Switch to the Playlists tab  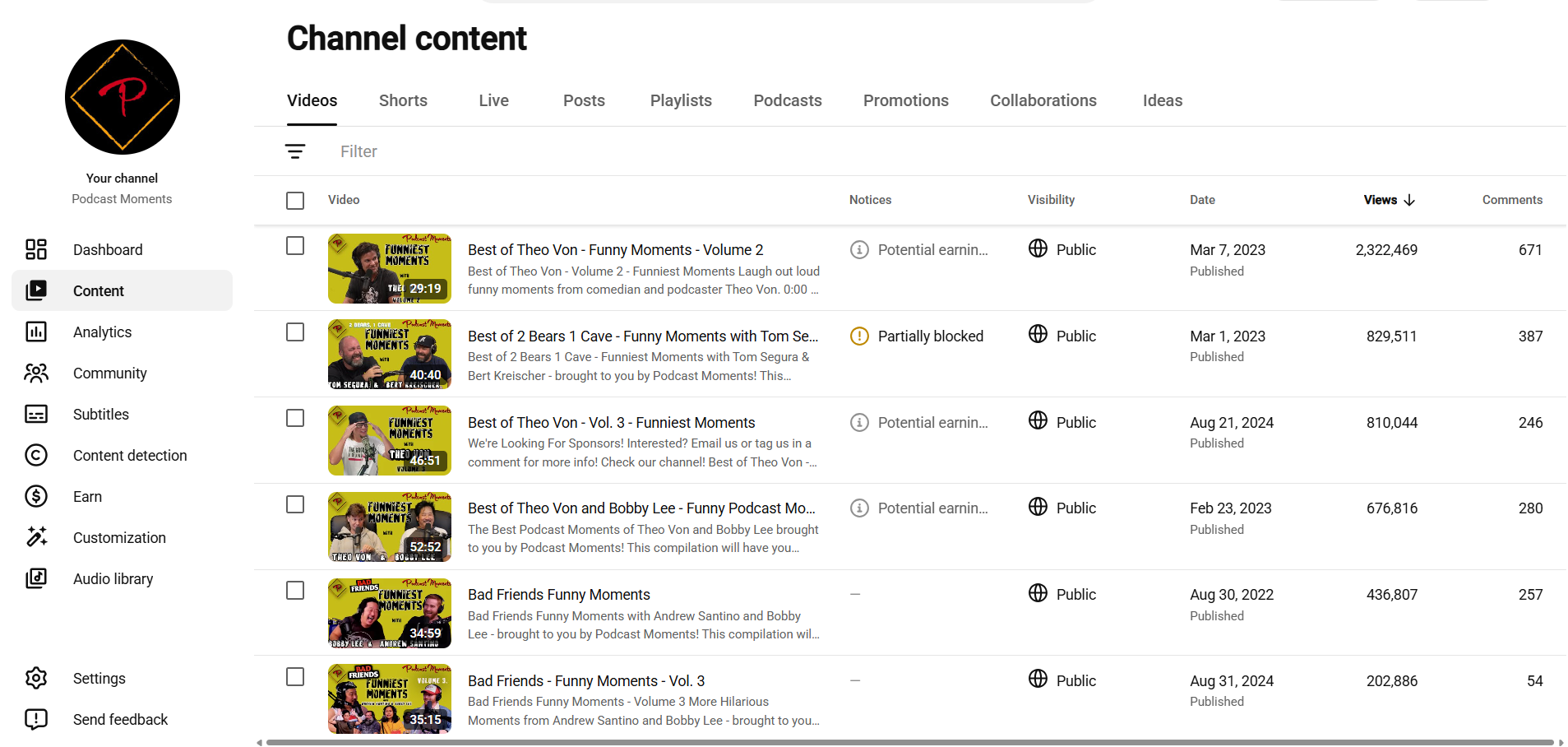point(681,100)
